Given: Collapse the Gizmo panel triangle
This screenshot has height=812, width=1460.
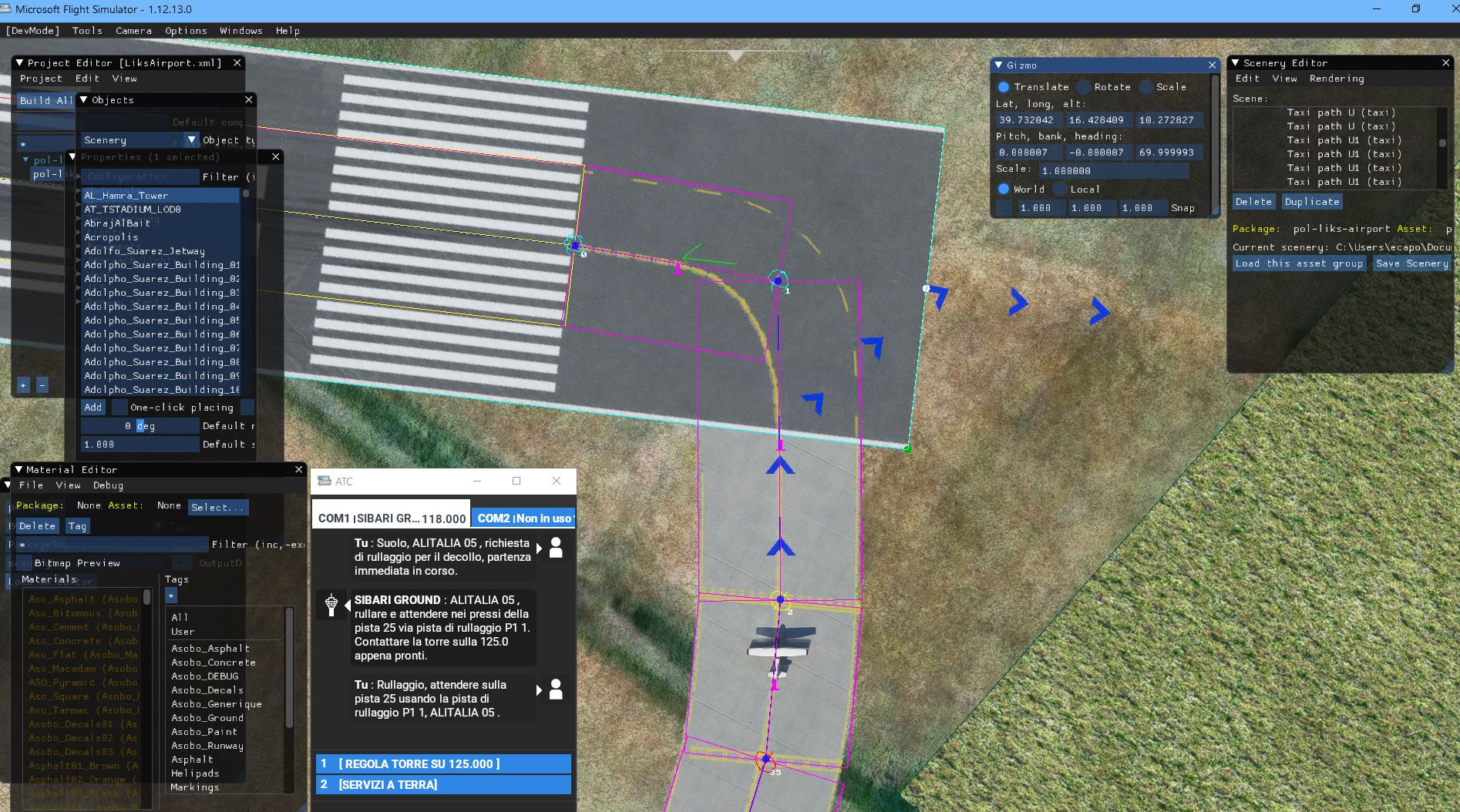Looking at the screenshot, I should point(998,65).
